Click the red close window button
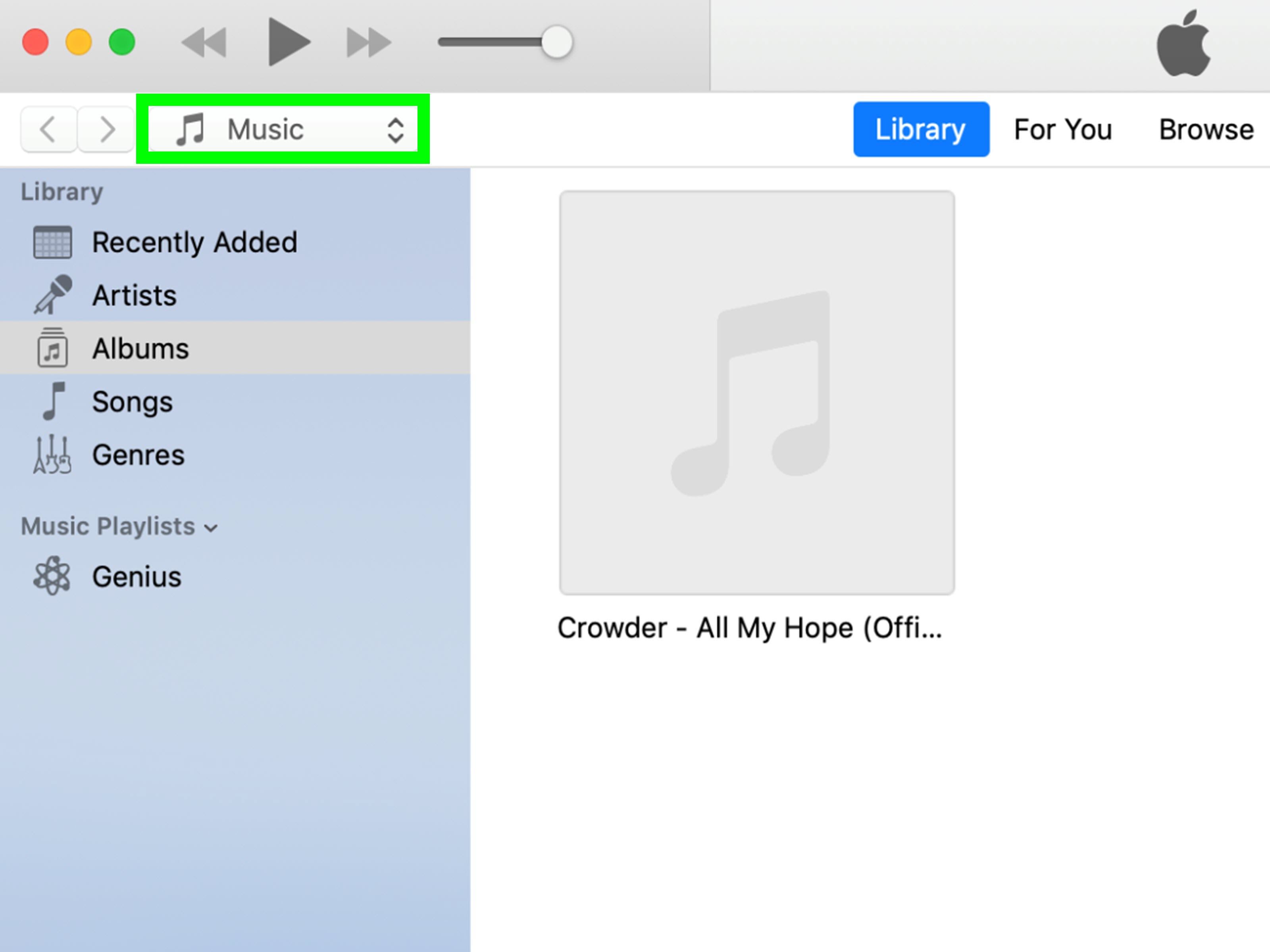The width and height of the screenshot is (1270, 952). [x=35, y=42]
